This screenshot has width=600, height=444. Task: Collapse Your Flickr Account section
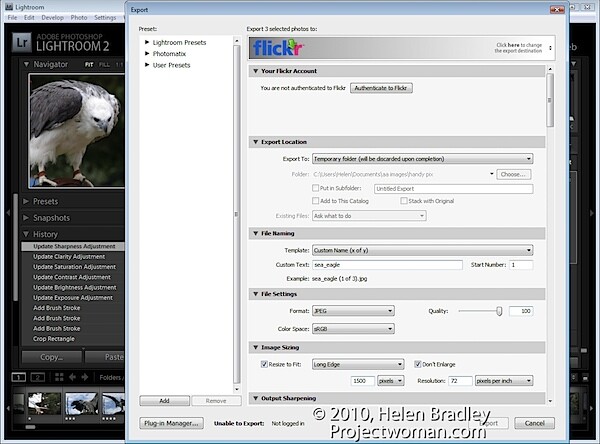(x=256, y=71)
